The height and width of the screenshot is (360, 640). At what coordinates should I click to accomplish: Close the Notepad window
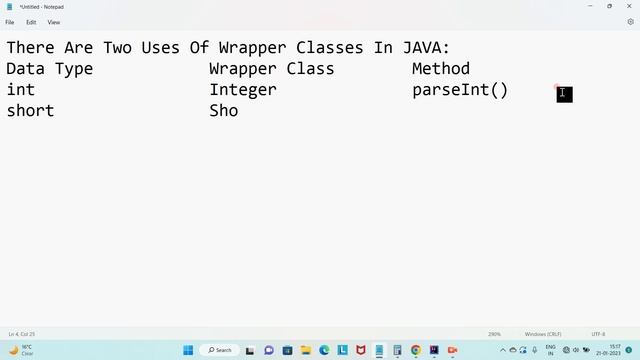click(629, 7)
